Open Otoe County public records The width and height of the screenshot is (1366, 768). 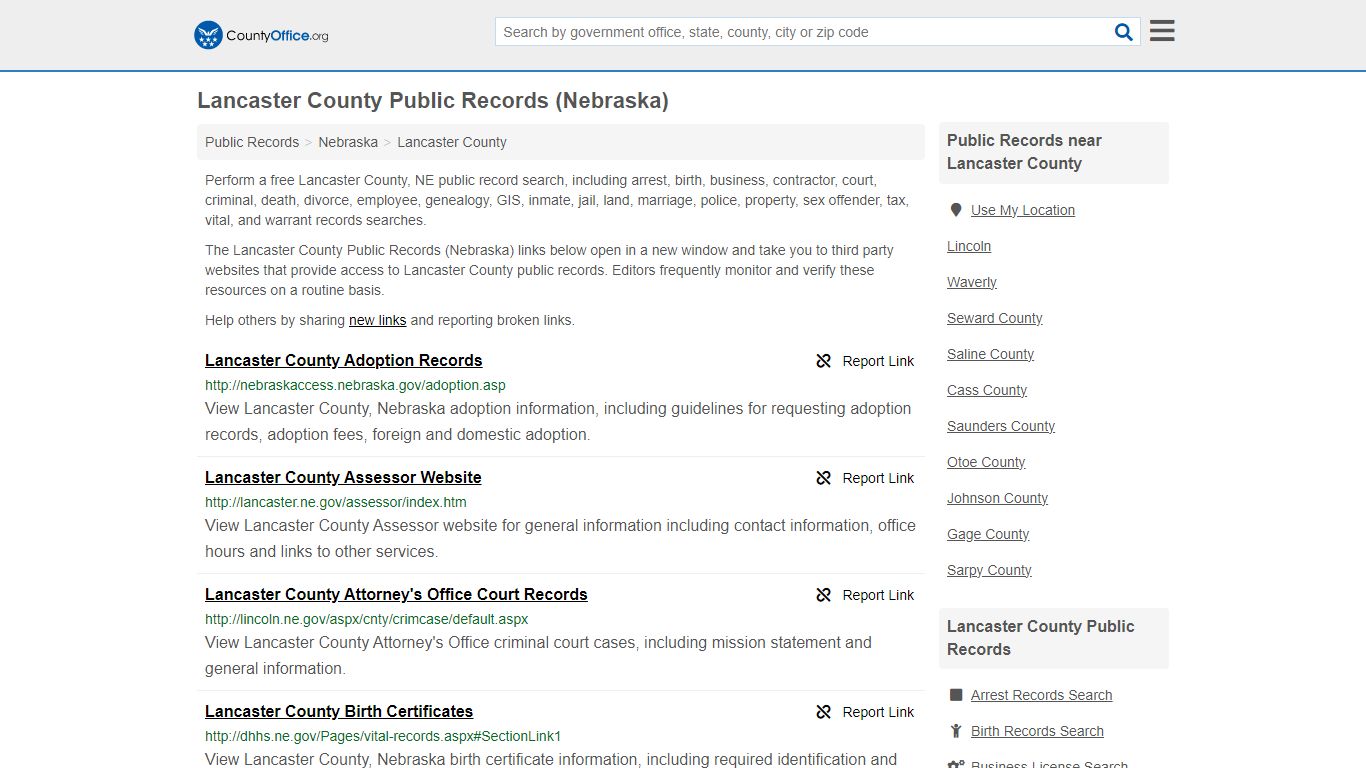pyautogui.click(x=986, y=462)
